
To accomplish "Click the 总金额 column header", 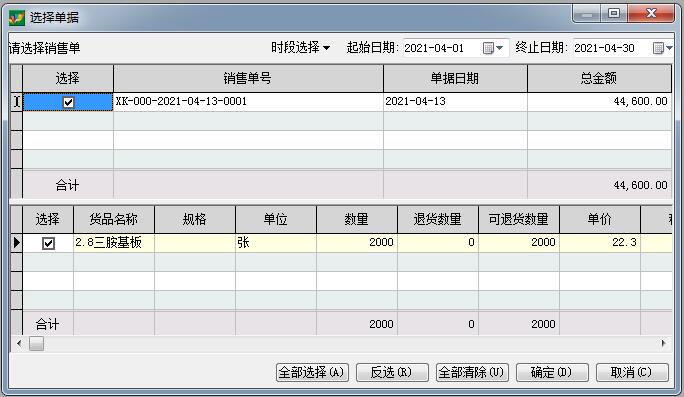I will point(599,79).
